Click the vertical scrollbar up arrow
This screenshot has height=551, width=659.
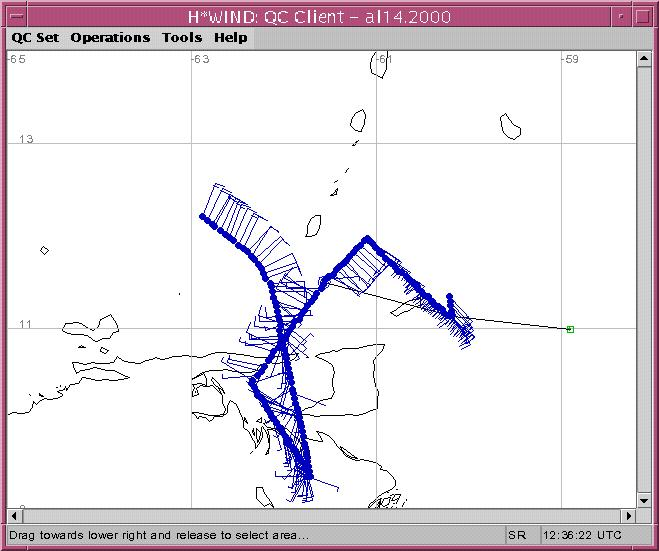click(643, 59)
